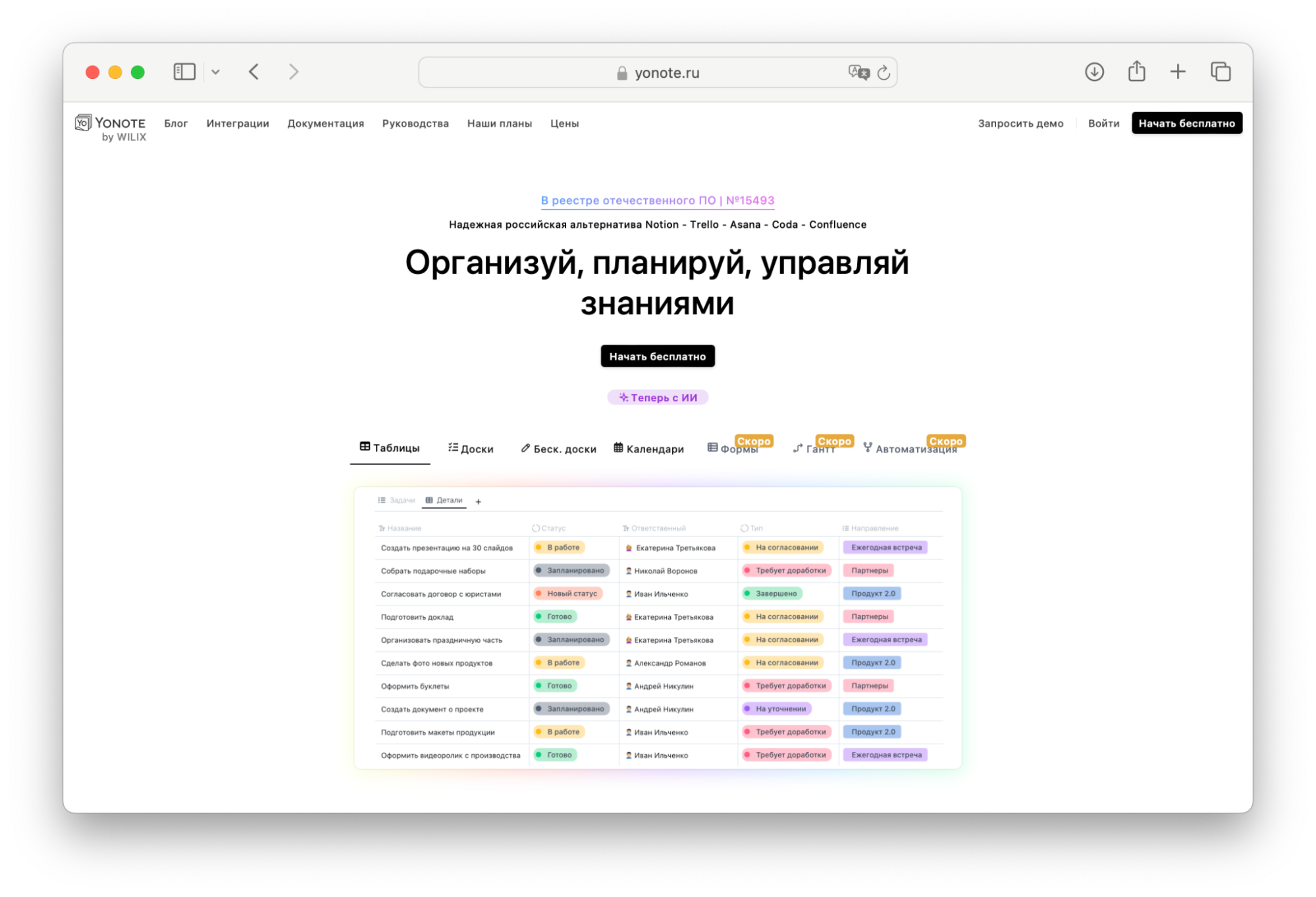This screenshot has height=897, width=1316.
Task: Click the Статус column header
Action: pos(549,528)
